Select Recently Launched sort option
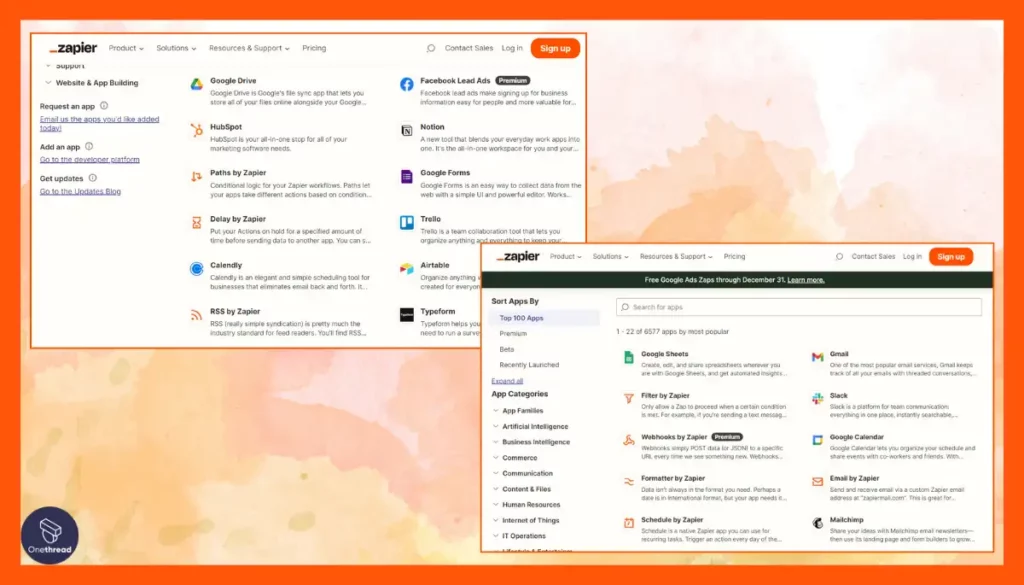The height and width of the screenshot is (585, 1024). coord(529,365)
